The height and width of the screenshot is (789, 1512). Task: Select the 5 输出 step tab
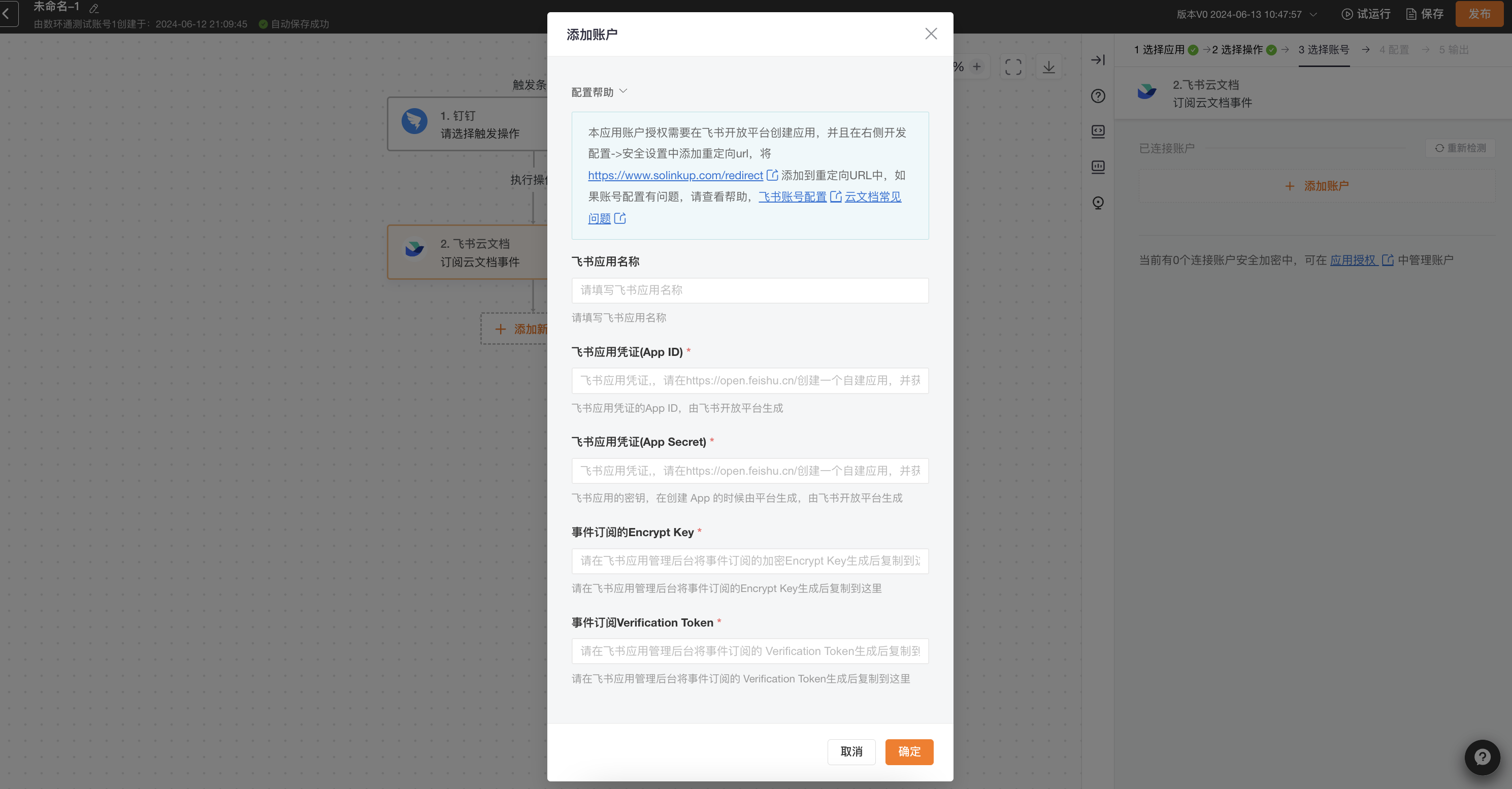(x=1453, y=50)
